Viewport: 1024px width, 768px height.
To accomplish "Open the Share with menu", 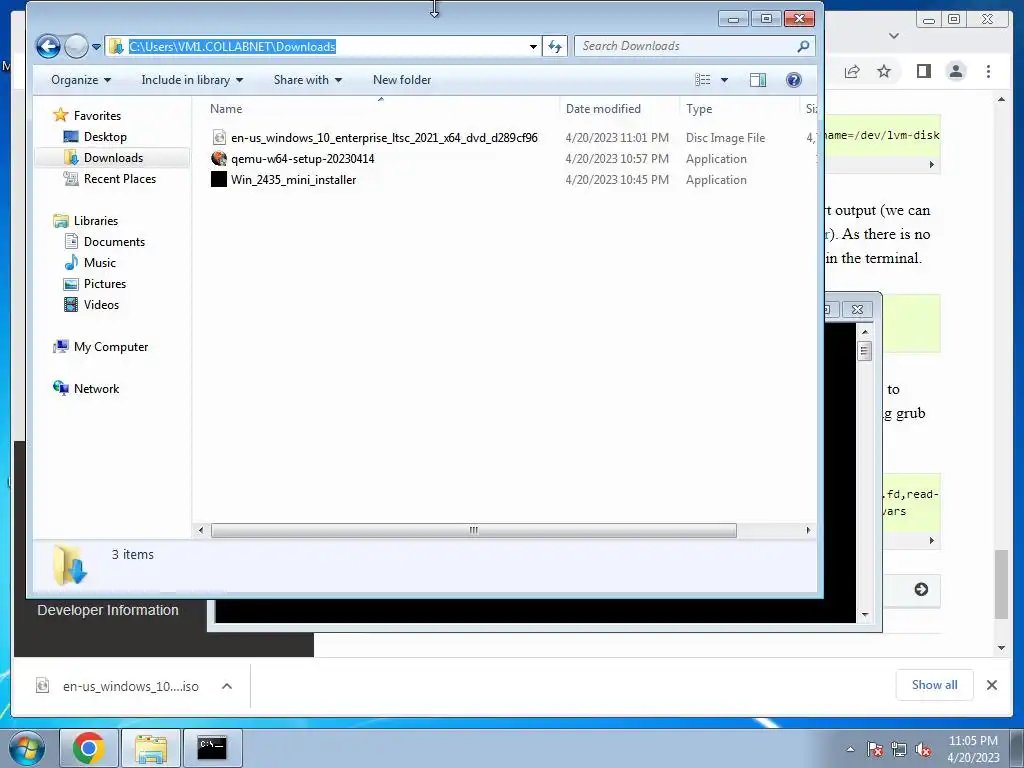I will point(308,80).
